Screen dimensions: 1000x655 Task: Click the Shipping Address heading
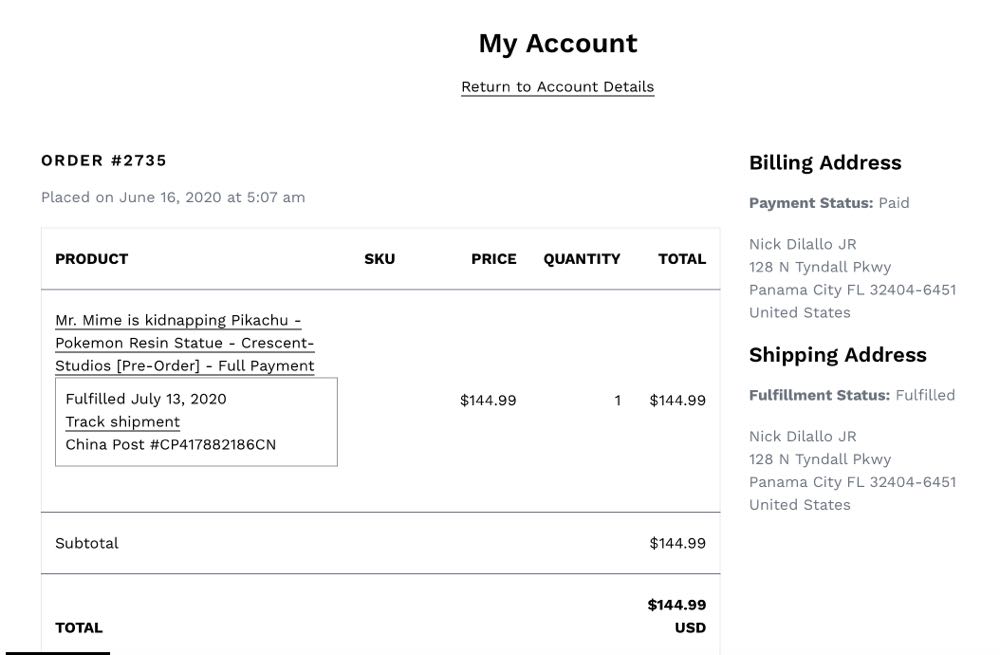pos(838,355)
